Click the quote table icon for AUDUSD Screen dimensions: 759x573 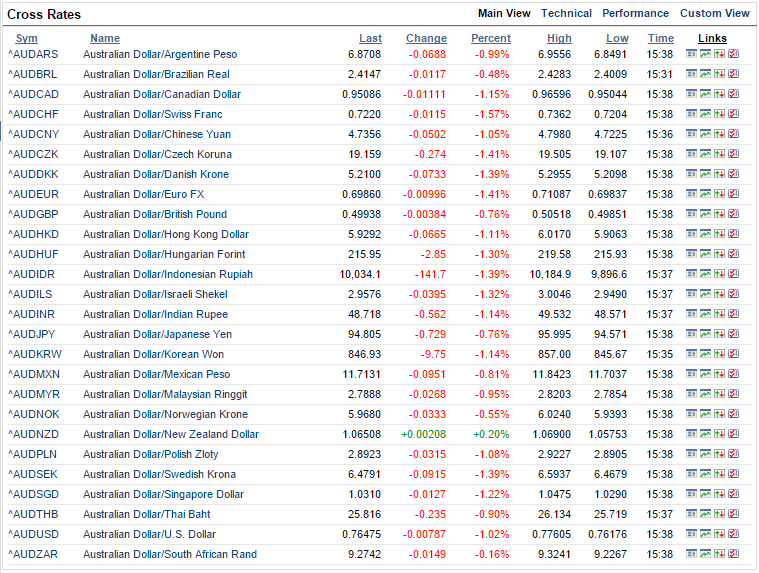pyautogui.click(x=691, y=534)
